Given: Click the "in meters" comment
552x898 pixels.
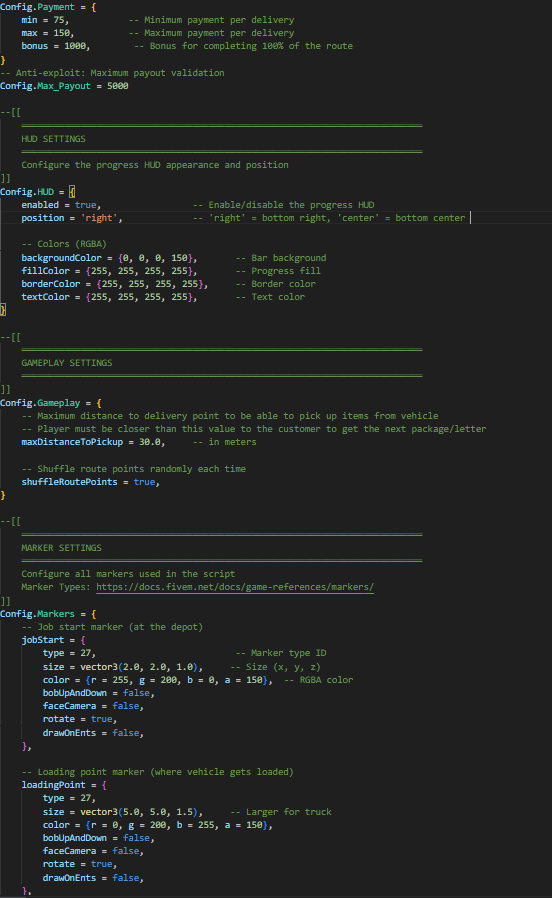Looking at the screenshot, I should [x=224, y=442].
